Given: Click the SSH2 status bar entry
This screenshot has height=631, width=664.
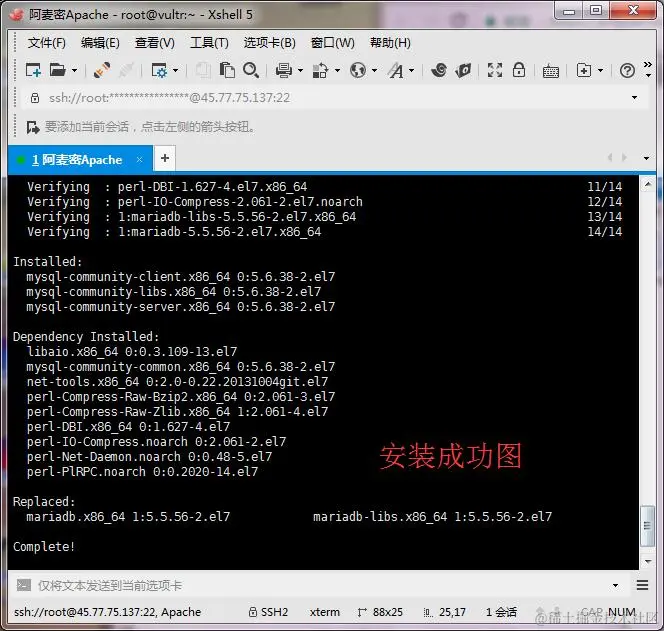Looking at the screenshot, I should 268,612.
